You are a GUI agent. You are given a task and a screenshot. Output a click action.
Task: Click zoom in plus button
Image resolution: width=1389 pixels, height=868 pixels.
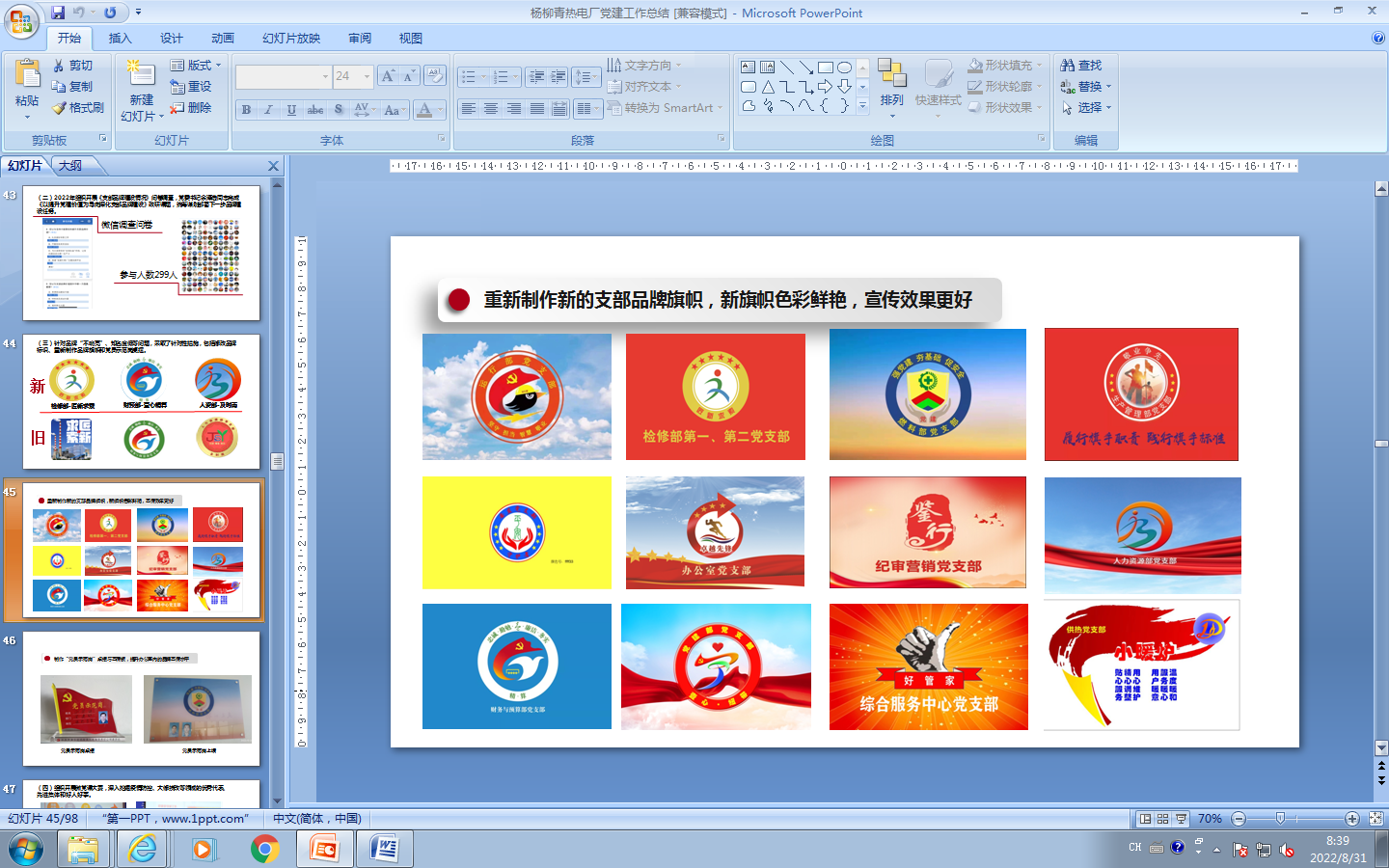coord(1352,819)
